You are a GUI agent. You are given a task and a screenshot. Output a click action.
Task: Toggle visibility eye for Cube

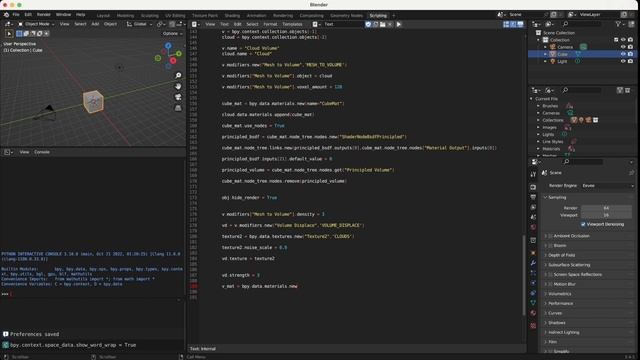click(x=623, y=54)
